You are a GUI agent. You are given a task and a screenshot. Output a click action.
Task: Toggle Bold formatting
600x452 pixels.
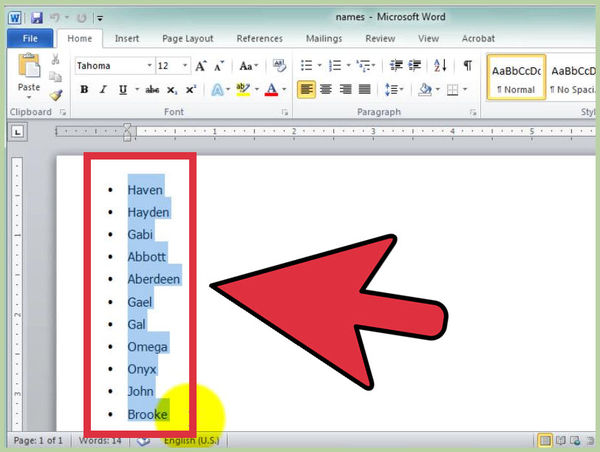pyautogui.click(x=84, y=90)
